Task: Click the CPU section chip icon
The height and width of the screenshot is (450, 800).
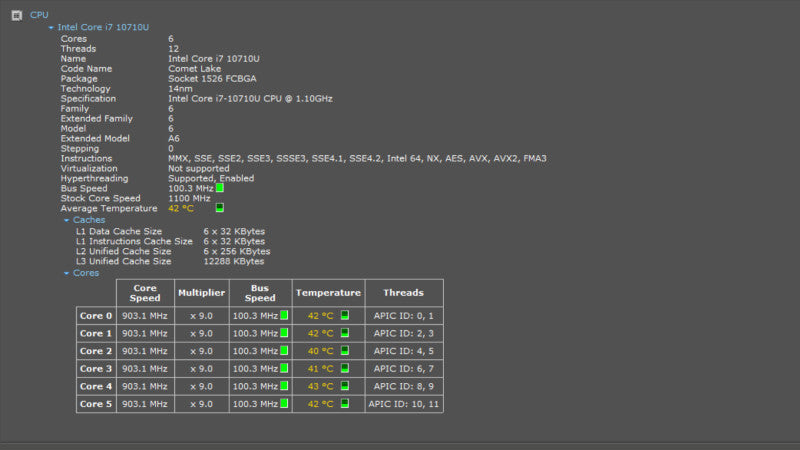Action: (17, 15)
